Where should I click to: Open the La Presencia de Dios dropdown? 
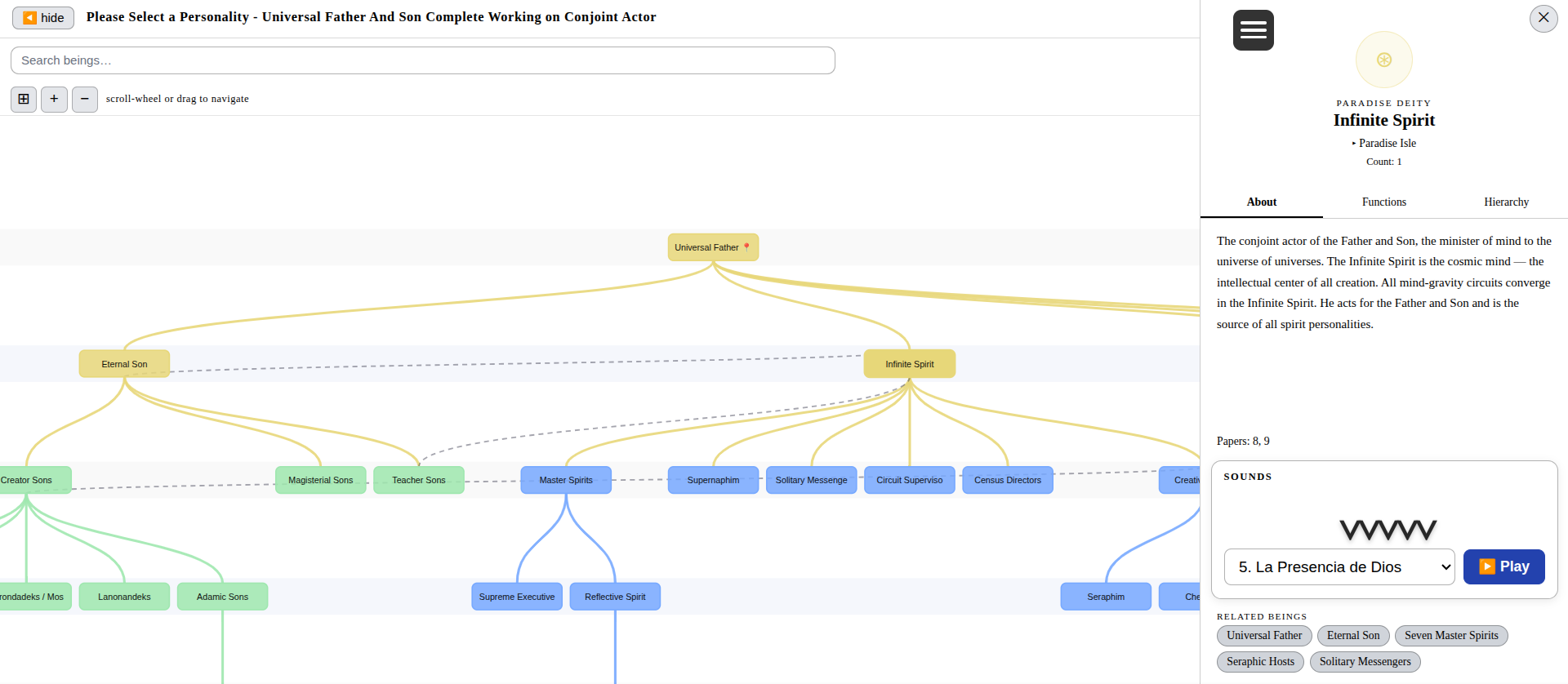(x=1339, y=566)
